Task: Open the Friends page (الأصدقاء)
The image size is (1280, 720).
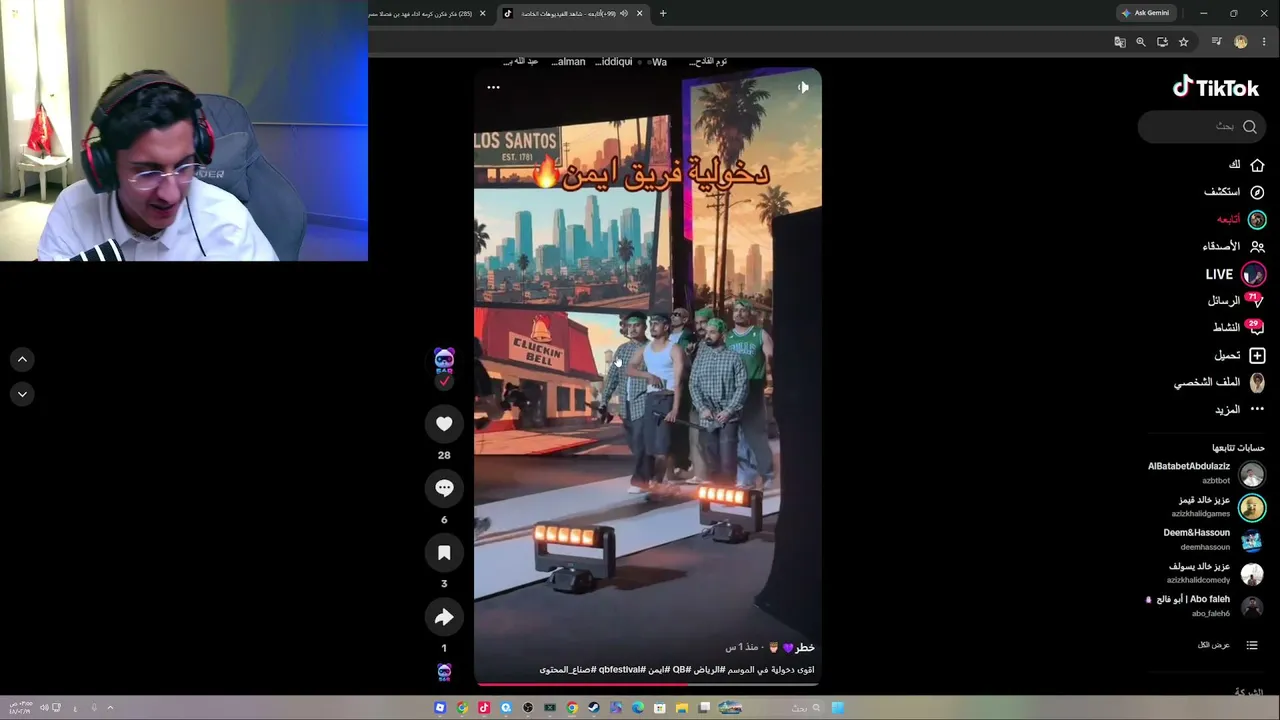Action: point(1233,246)
